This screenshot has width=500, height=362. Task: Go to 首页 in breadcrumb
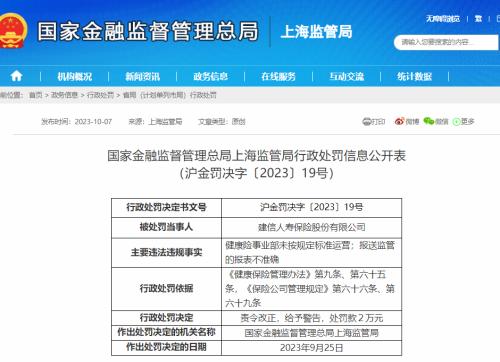point(36,95)
